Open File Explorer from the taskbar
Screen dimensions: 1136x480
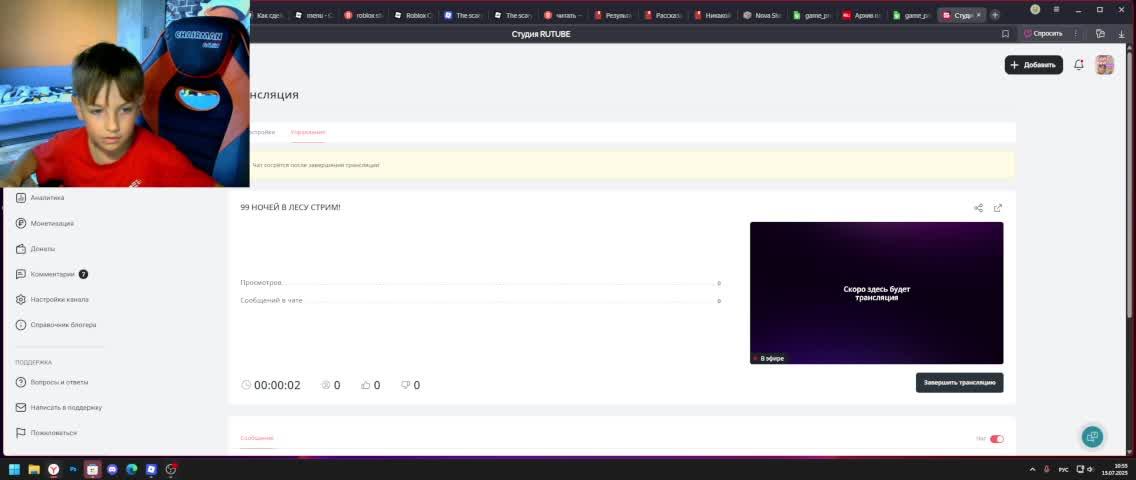click(34, 469)
